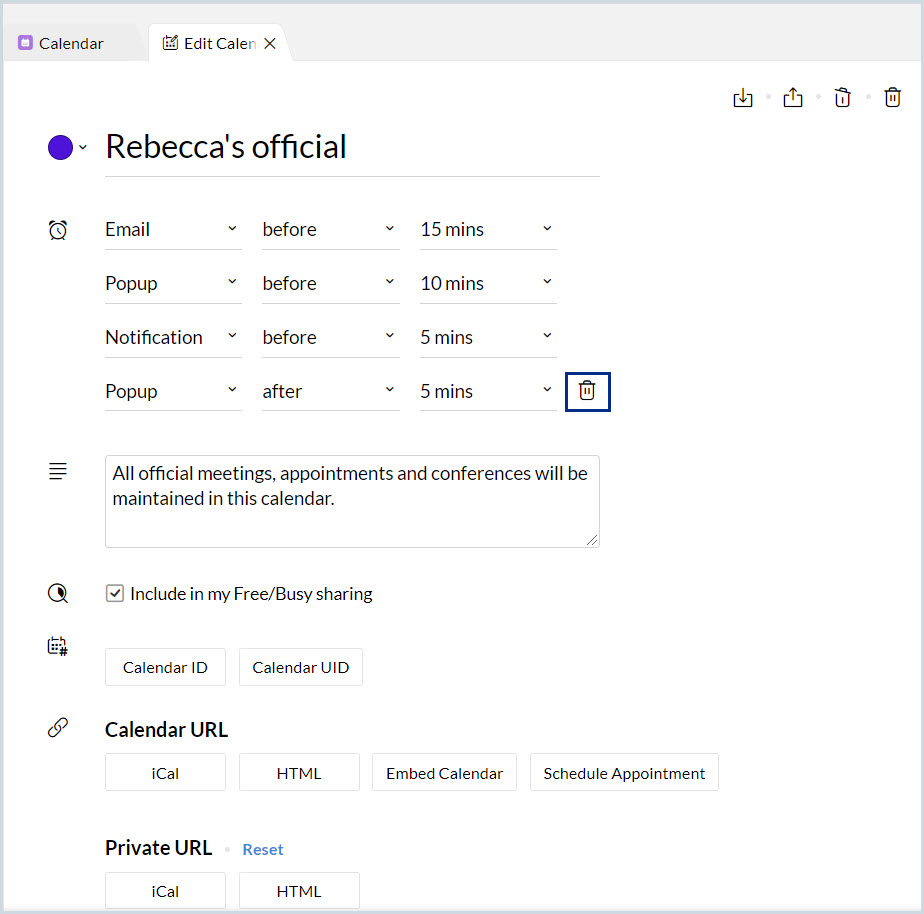Open the 15 mins duration dropdown
This screenshot has width=924, height=914.
click(487, 229)
